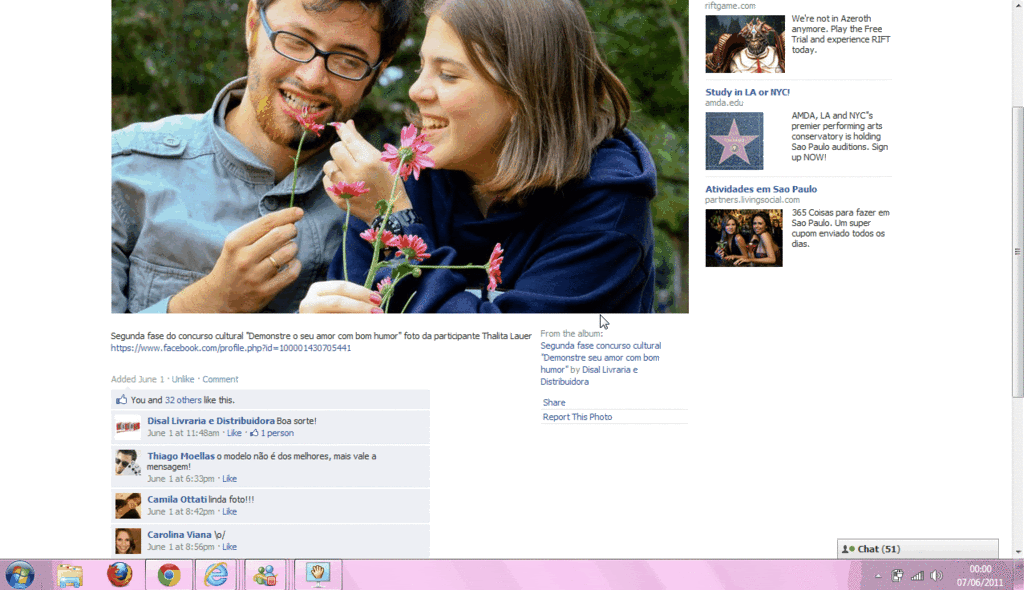Open Firefox from the taskbar
The height and width of the screenshot is (590, 1024).
tap(120, 575)
